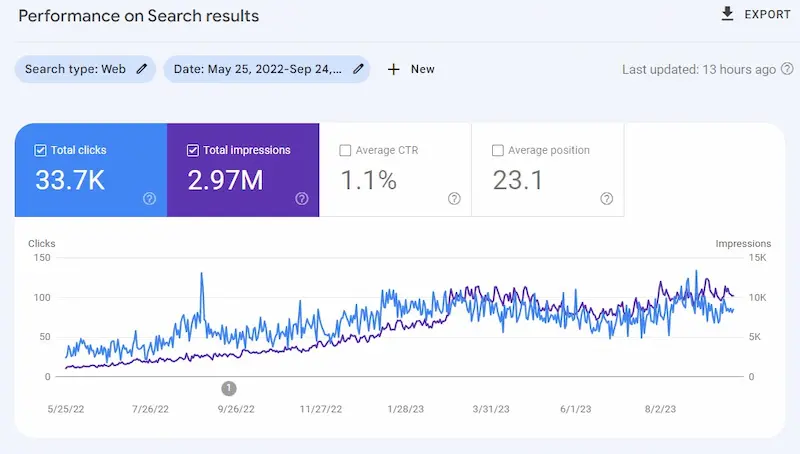Click pencil icon on Date chip
This screenshot has height=454, width=800.
(358, 69)
